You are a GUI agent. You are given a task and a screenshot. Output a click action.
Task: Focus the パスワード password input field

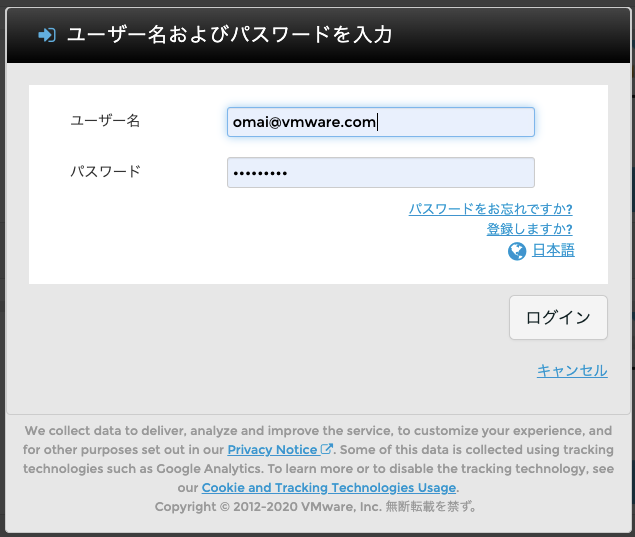381,173
